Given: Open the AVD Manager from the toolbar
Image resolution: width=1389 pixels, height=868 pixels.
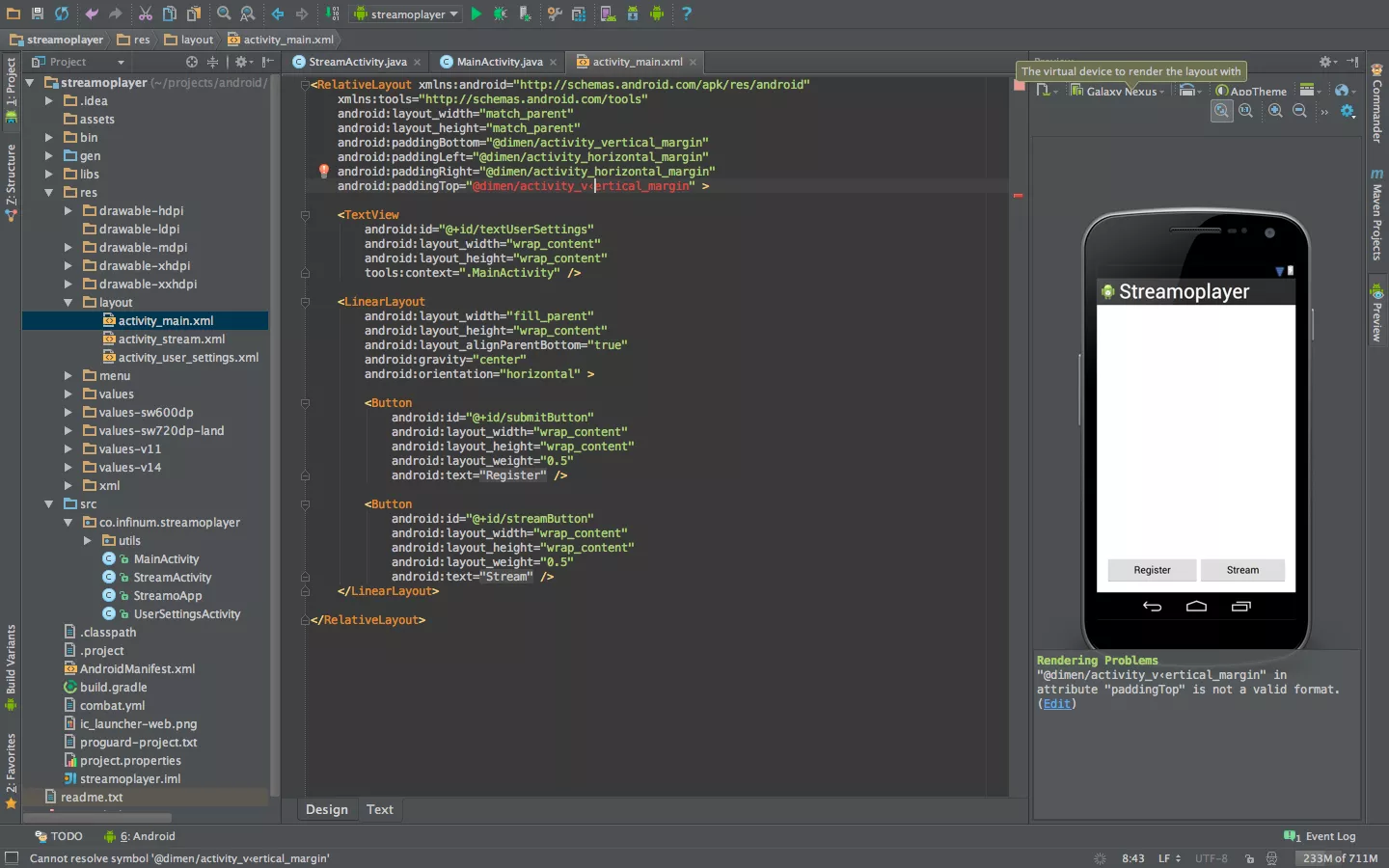Looking at the screenshot, I should click(608, 14).
